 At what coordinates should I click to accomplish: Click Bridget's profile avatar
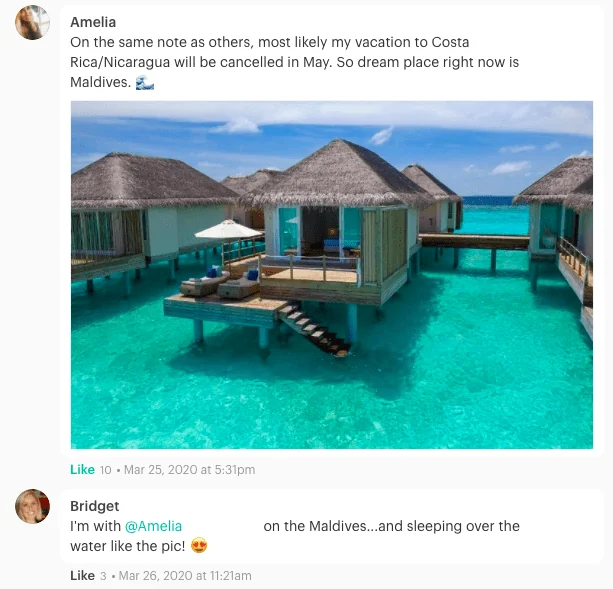coord(32,507)
